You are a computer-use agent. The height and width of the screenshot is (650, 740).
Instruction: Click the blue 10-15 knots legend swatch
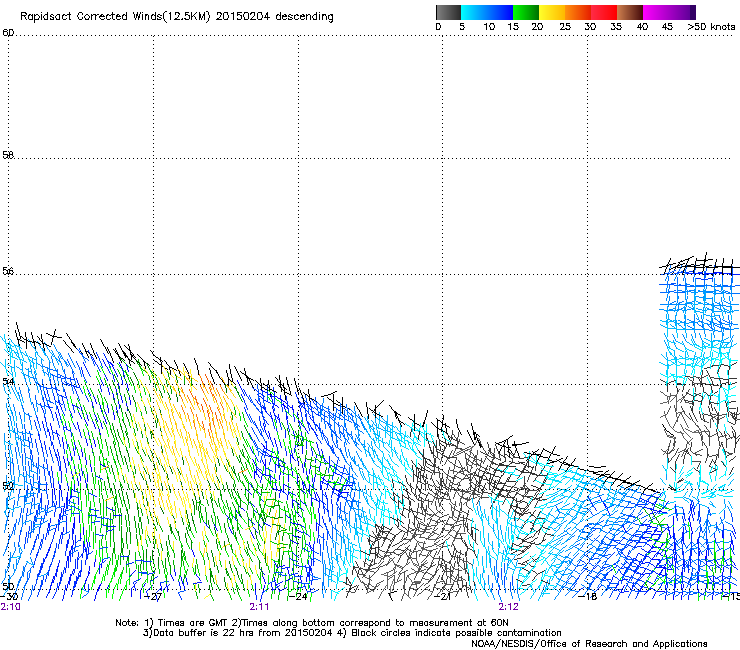click(500, 12)
